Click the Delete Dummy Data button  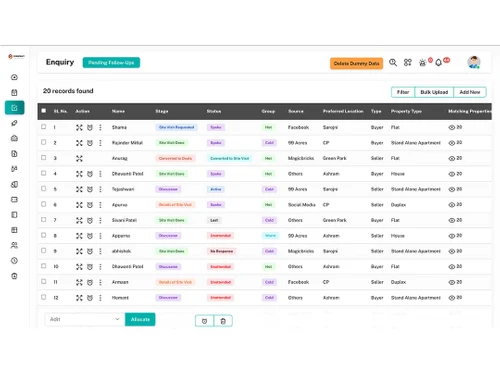point(356,63)
